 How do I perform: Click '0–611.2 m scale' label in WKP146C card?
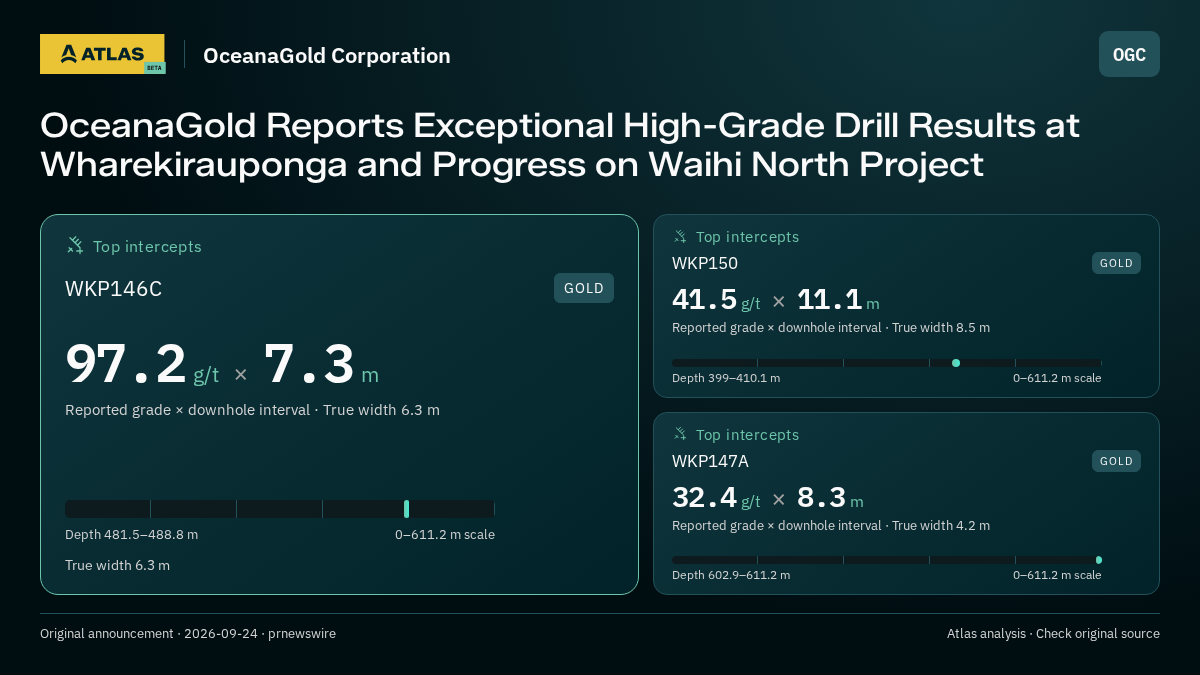pyautogui.click(x=445, y=534)
